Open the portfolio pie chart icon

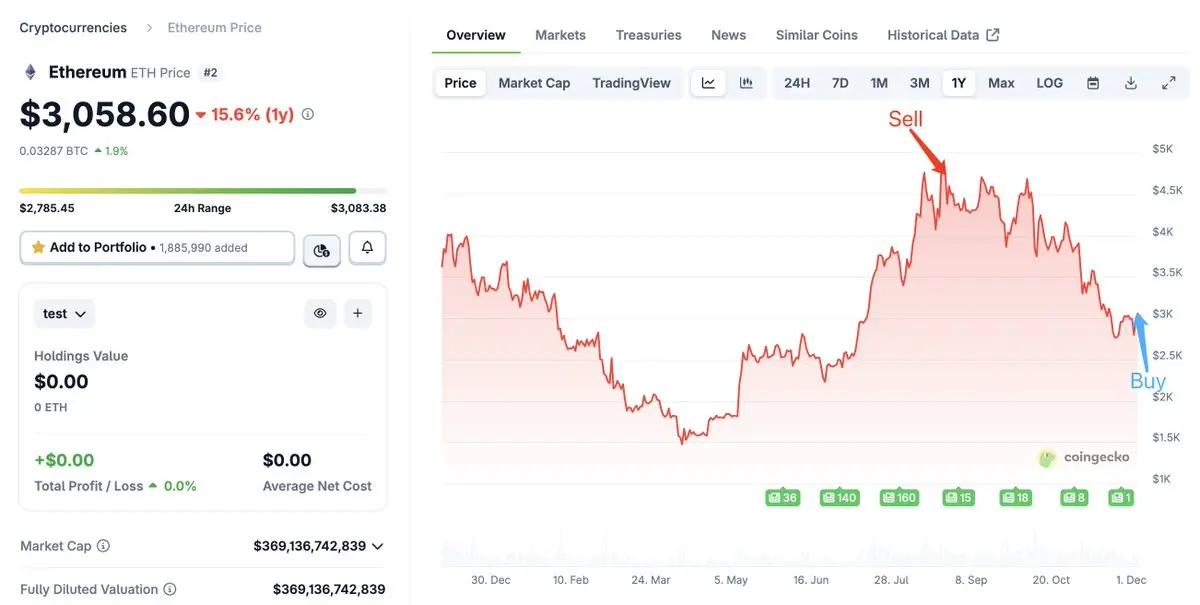click(x=321, y=249)
